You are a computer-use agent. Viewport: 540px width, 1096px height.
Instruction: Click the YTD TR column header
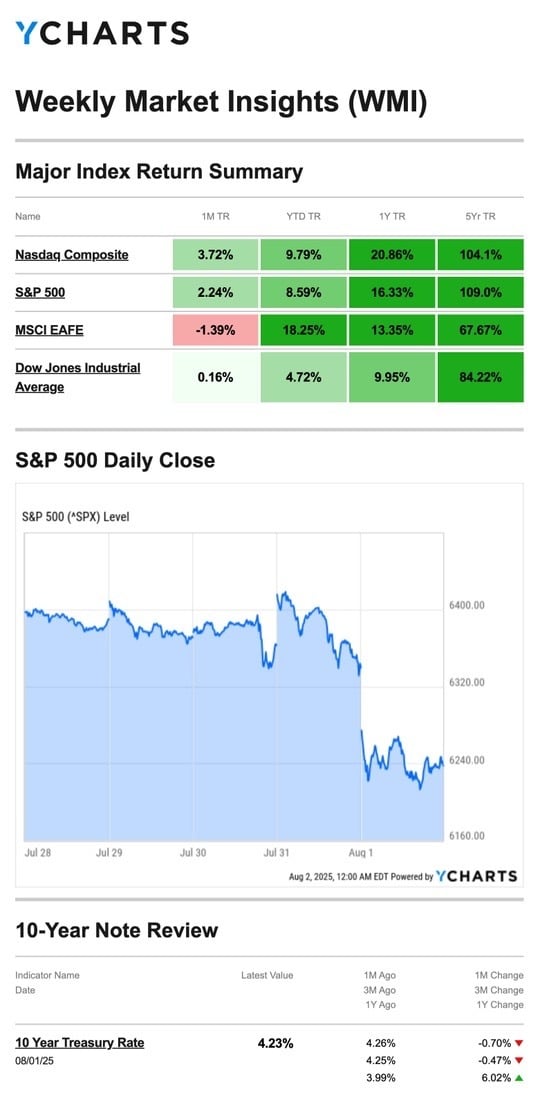pos(303,217)
